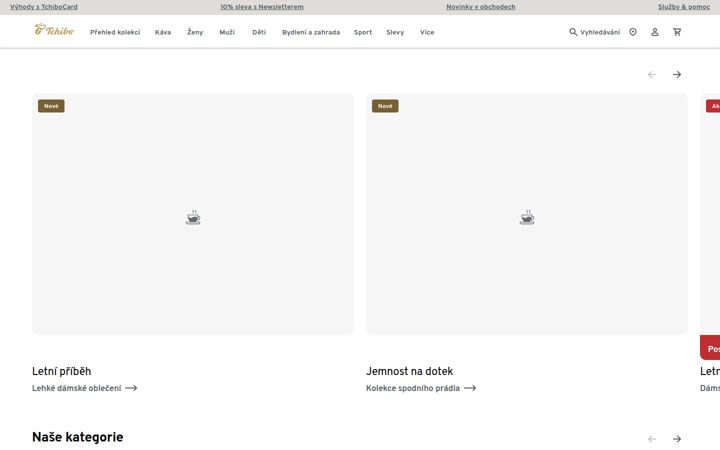
Task: Click arrow next to Lehké dámské oblečení
Action: click(131, 388)
